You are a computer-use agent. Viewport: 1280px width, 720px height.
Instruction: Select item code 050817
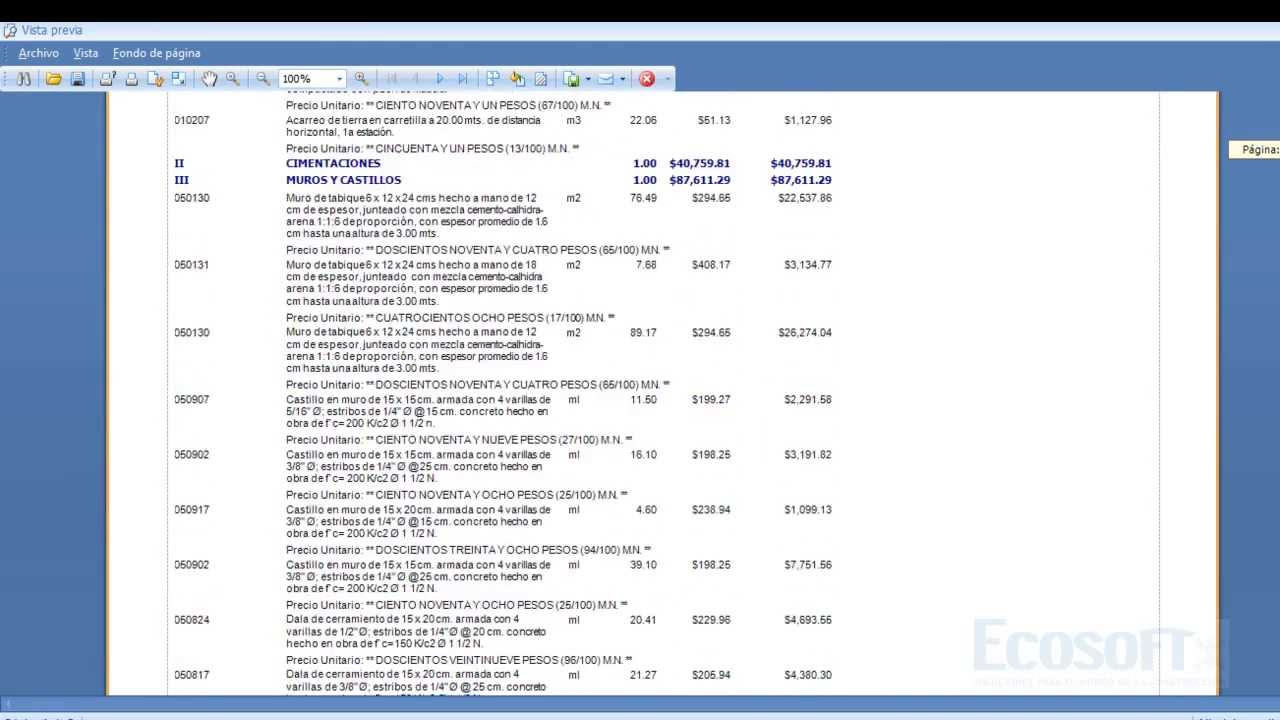(x=192, y=675)
